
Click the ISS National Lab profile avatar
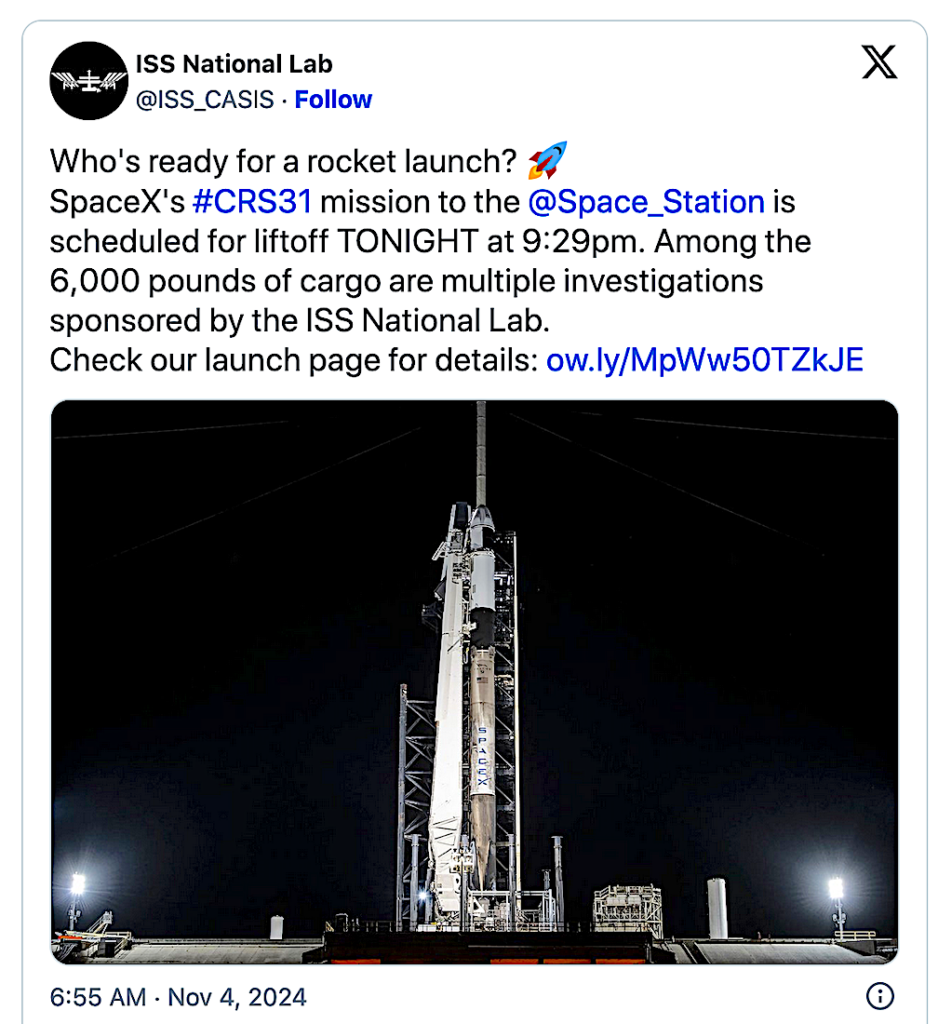tap(89, 81)
